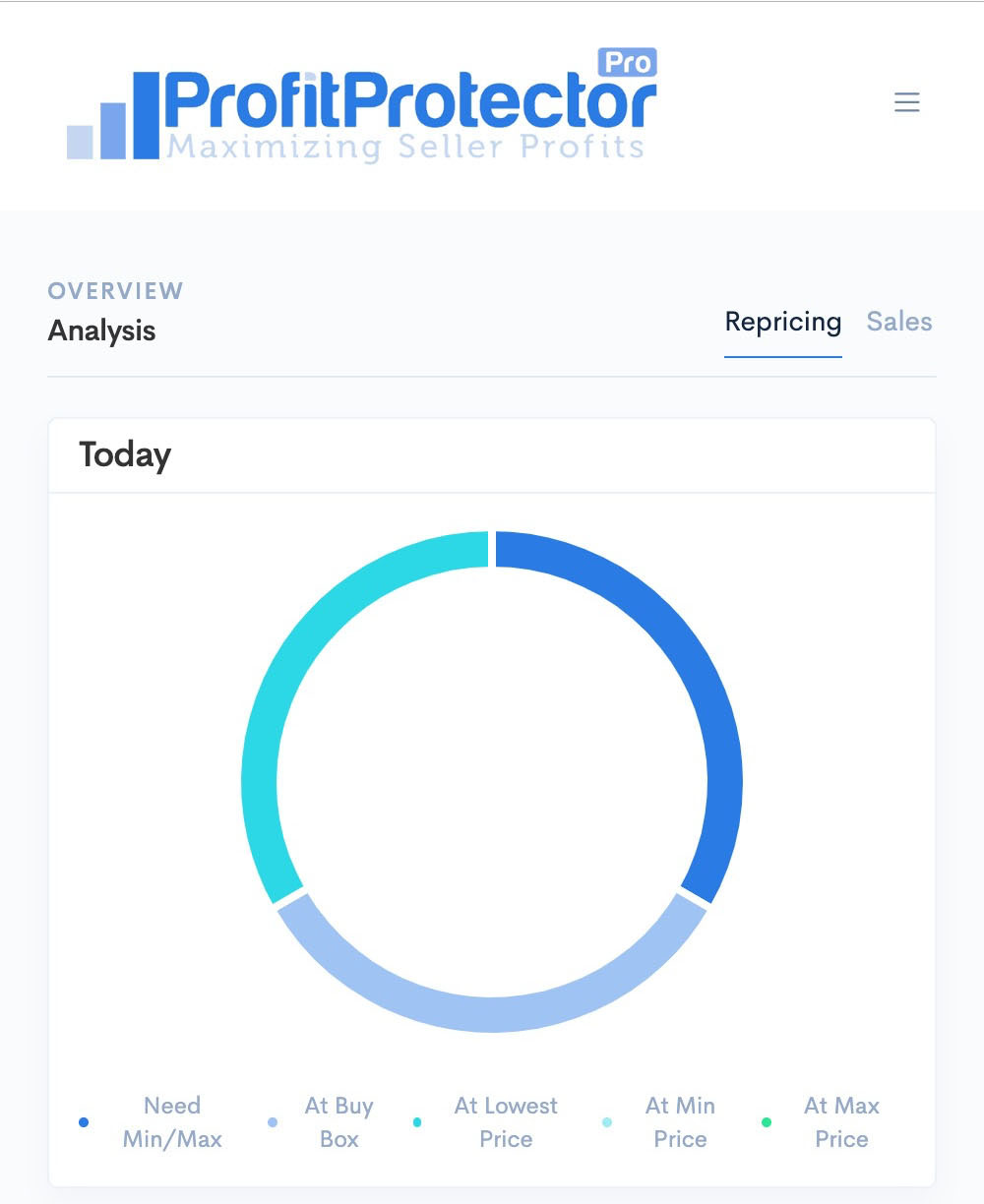Toggle the At Buy Box legend entry
This screenshot has width=984, height=1204.
point(339,1121)
